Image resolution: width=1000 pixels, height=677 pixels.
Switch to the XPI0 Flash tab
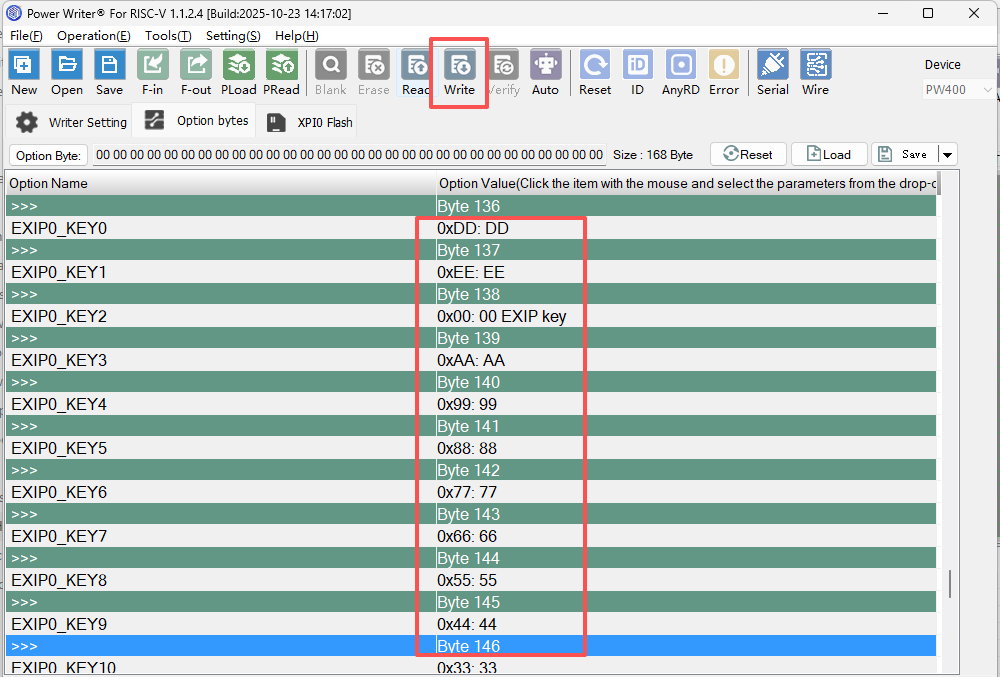[310, 123]
